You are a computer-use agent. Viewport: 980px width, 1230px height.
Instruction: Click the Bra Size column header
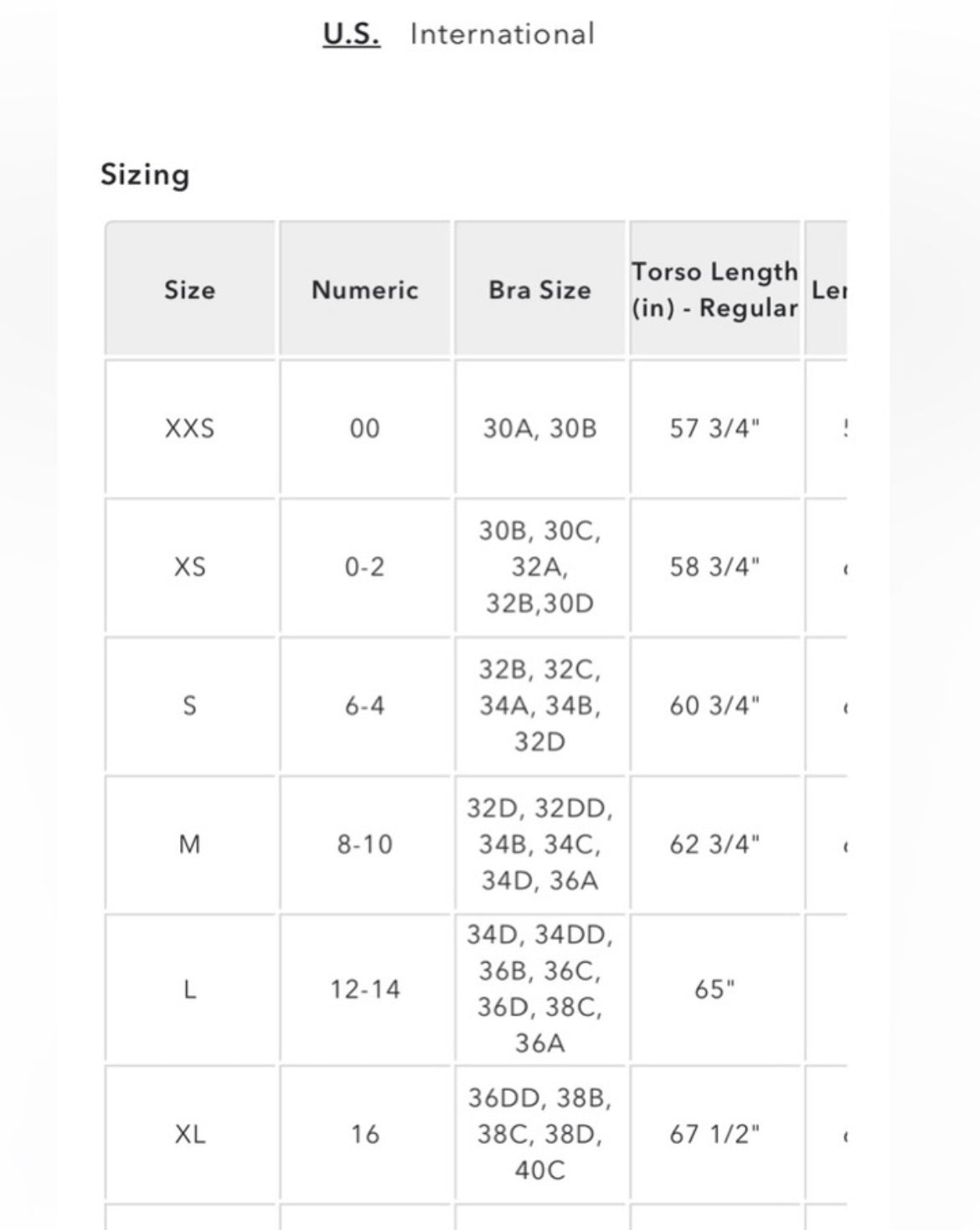pos(539,290)
